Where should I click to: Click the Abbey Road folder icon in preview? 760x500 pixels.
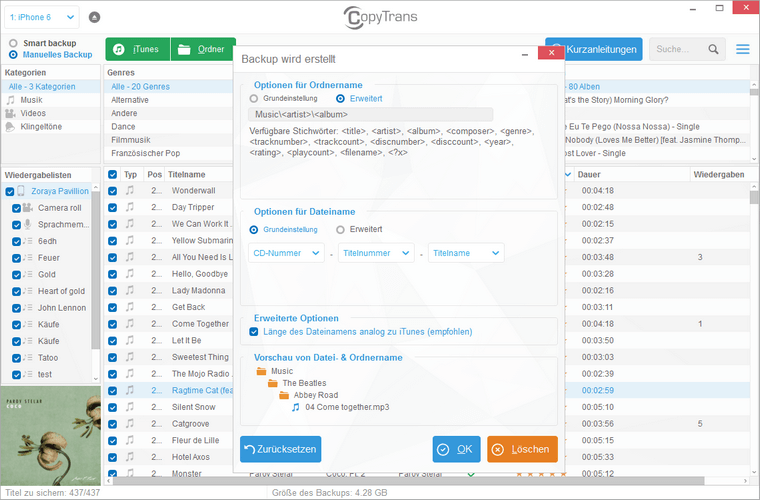pyautogui.click(x=284, y=395)
